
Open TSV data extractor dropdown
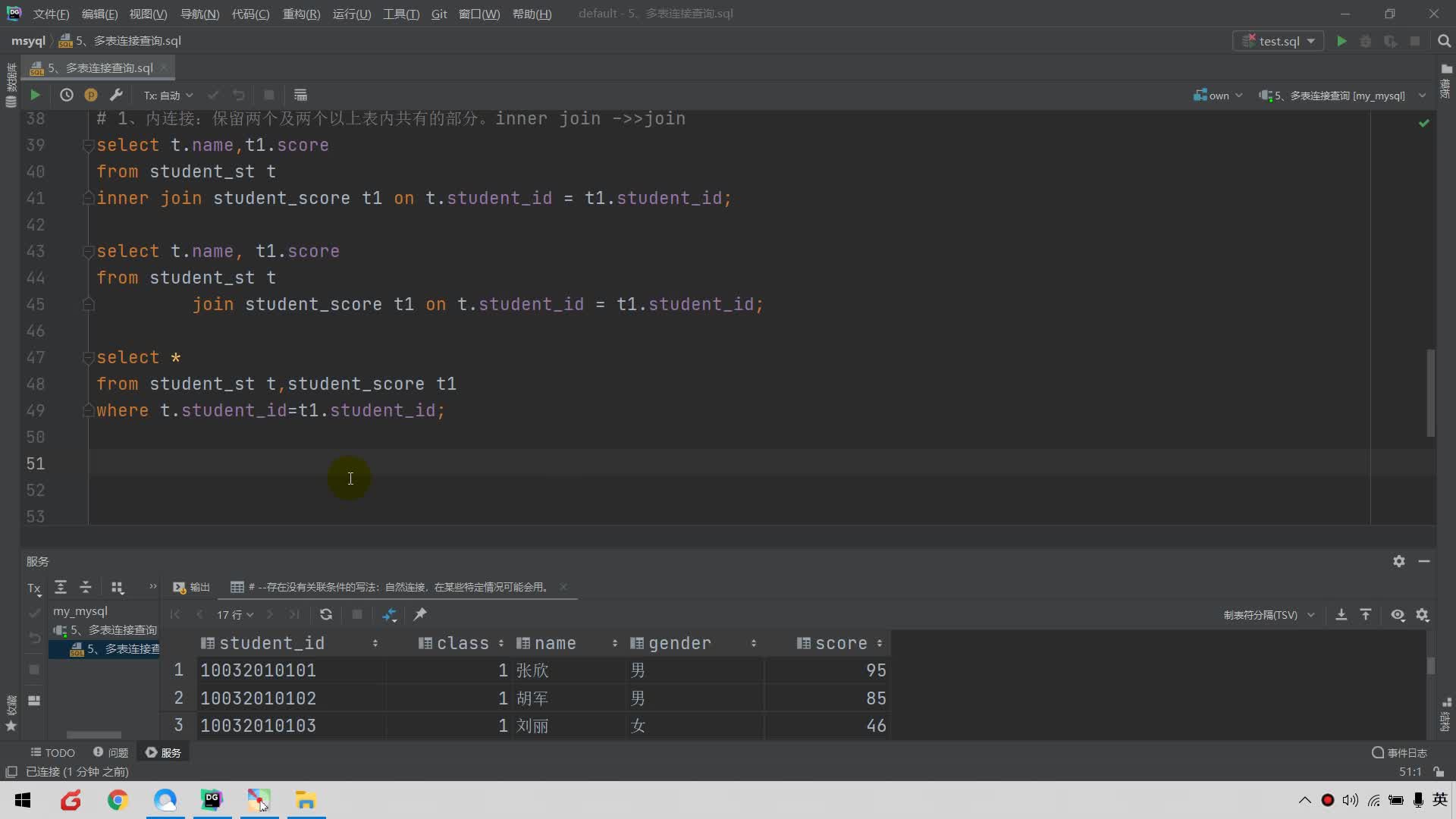point(1269,614)
